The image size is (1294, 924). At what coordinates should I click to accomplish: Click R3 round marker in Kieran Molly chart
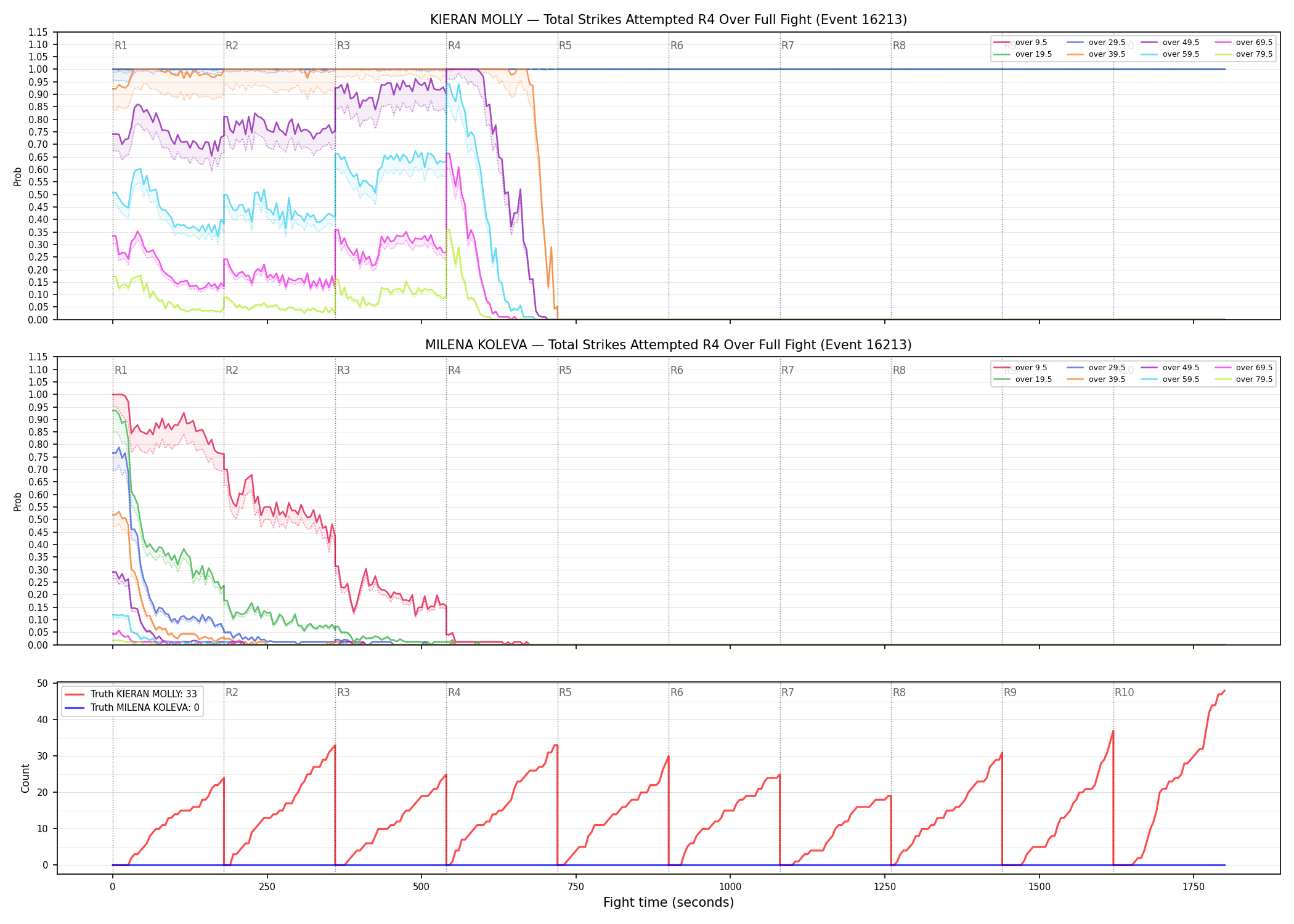(343, 46)
